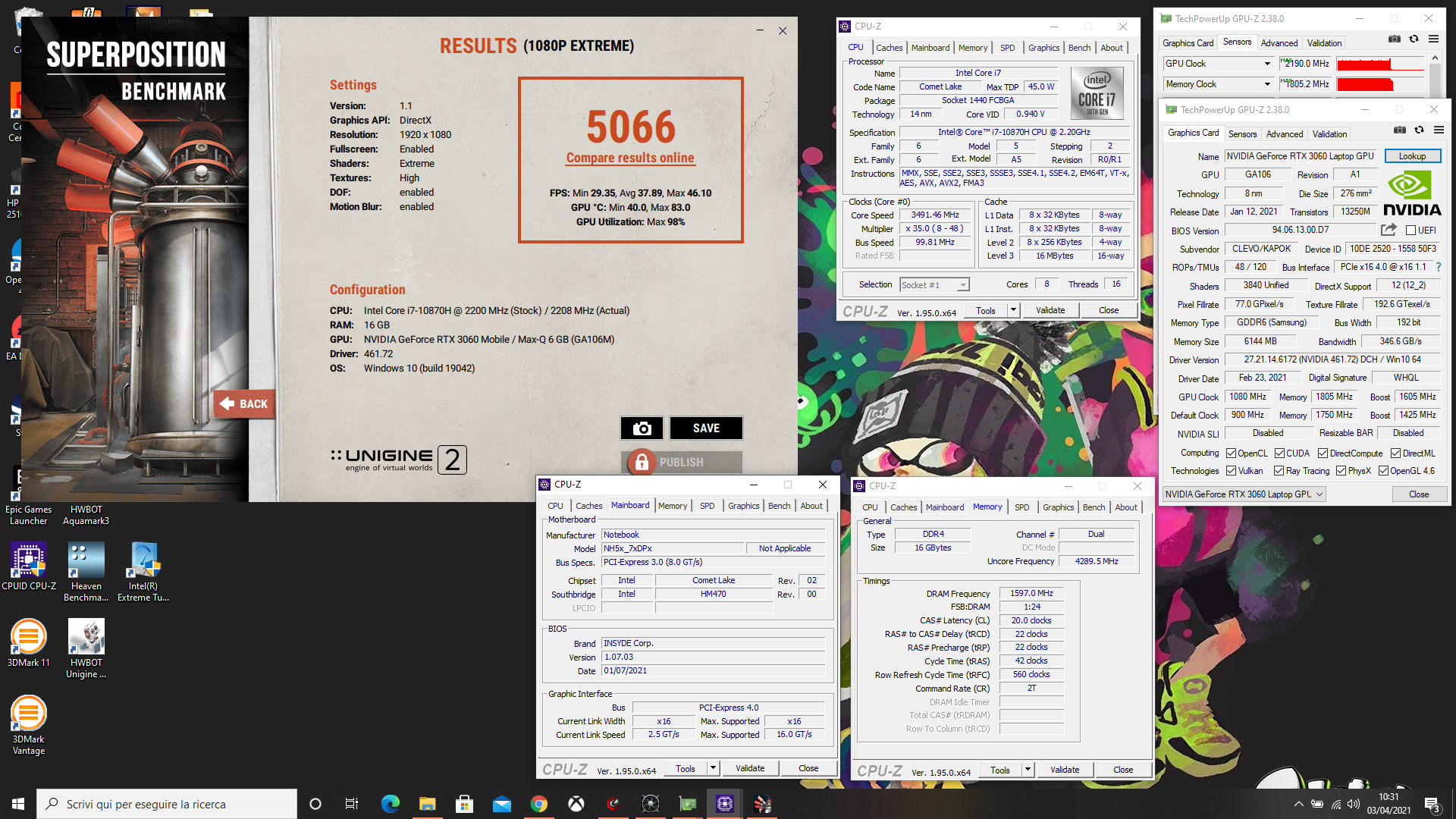Click the Lookup button in GPU-Z
The image size is (1456, 819).
coord(1412,155)
